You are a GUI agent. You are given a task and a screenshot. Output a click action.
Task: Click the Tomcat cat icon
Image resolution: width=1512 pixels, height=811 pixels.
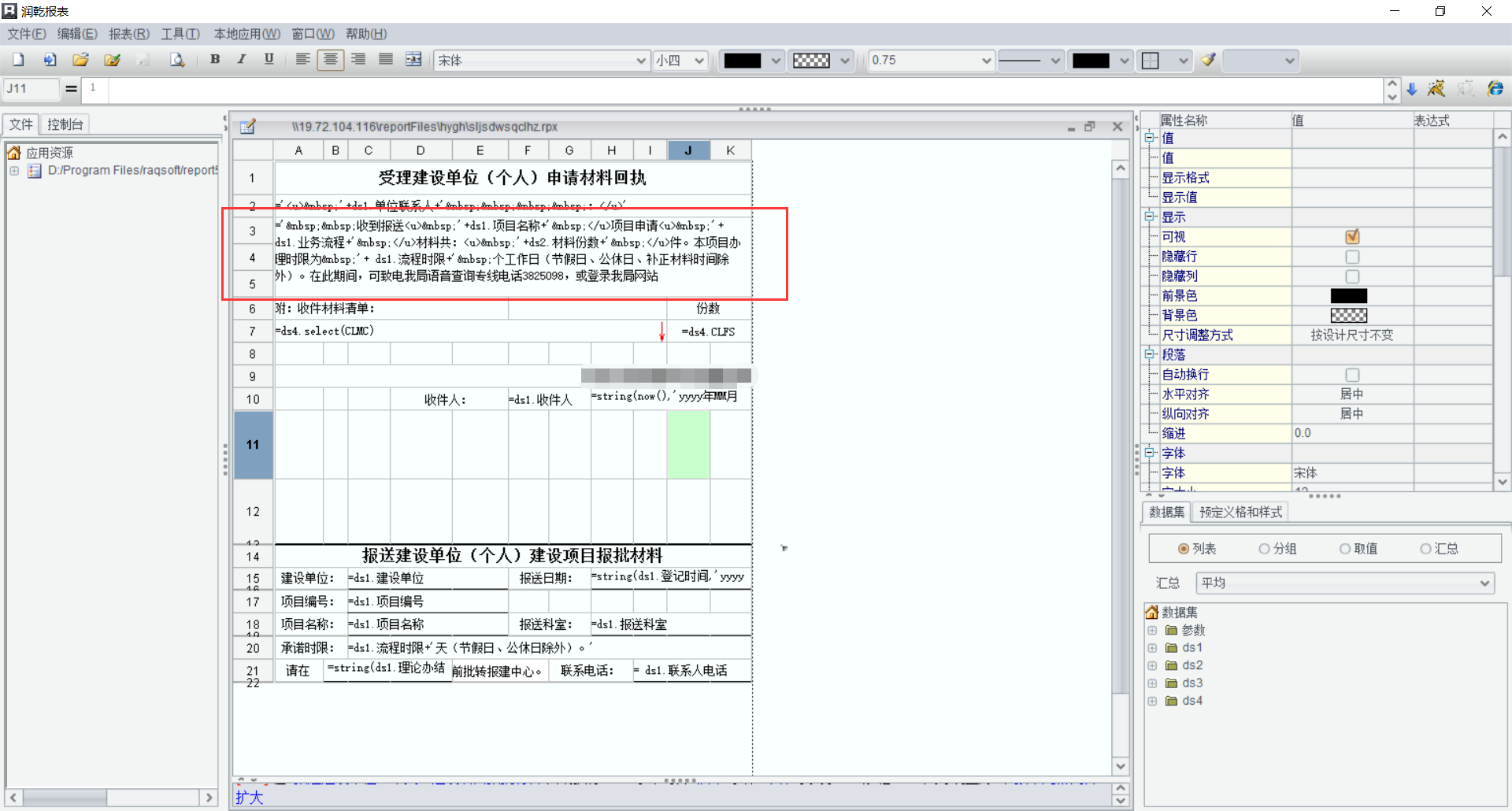(x=1436, y=89)
